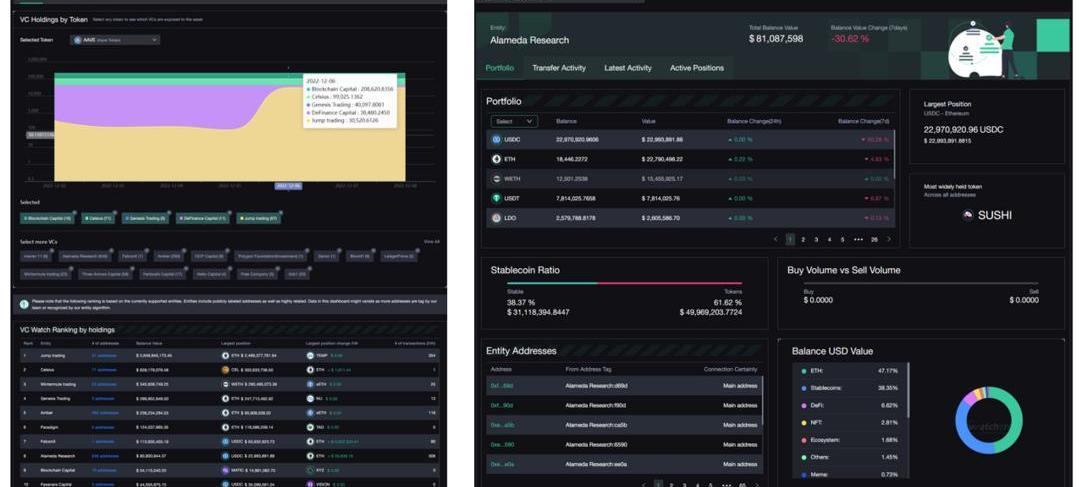Go to next page in Portfolio pagination

pyautogui.click(x=888, y=239)
